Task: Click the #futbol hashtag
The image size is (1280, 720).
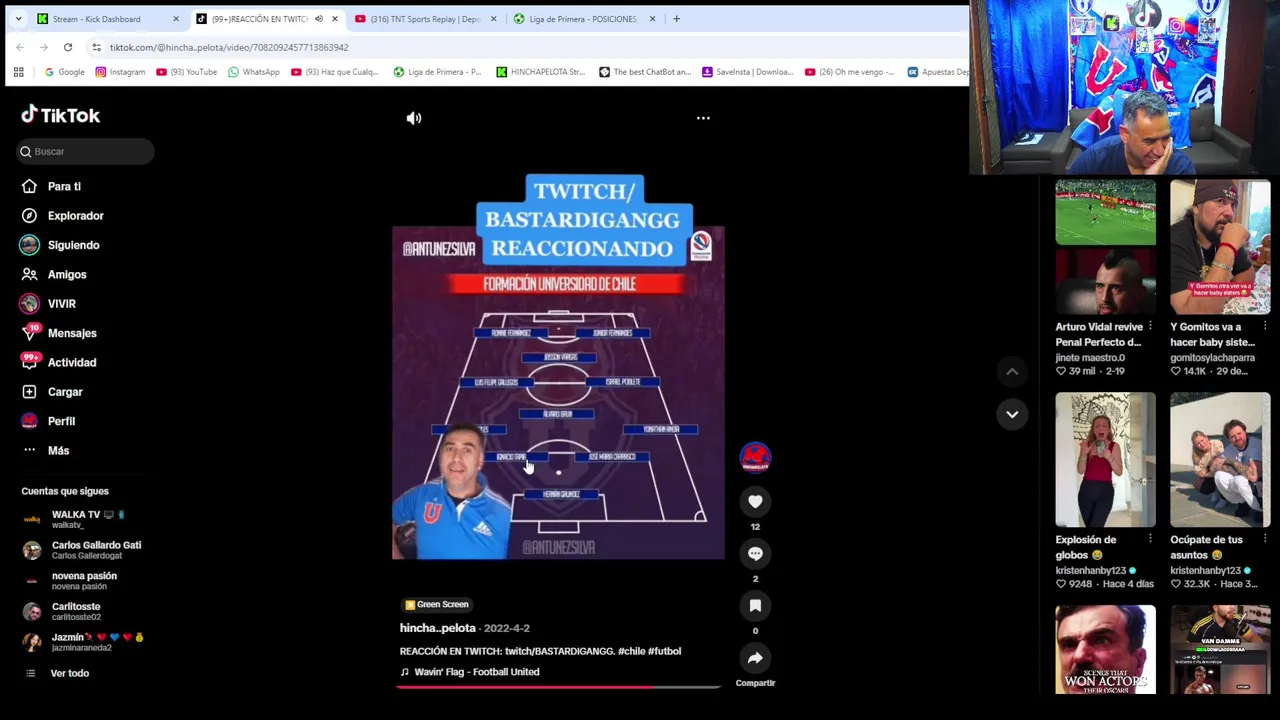Action: click(x=665, y=651)
